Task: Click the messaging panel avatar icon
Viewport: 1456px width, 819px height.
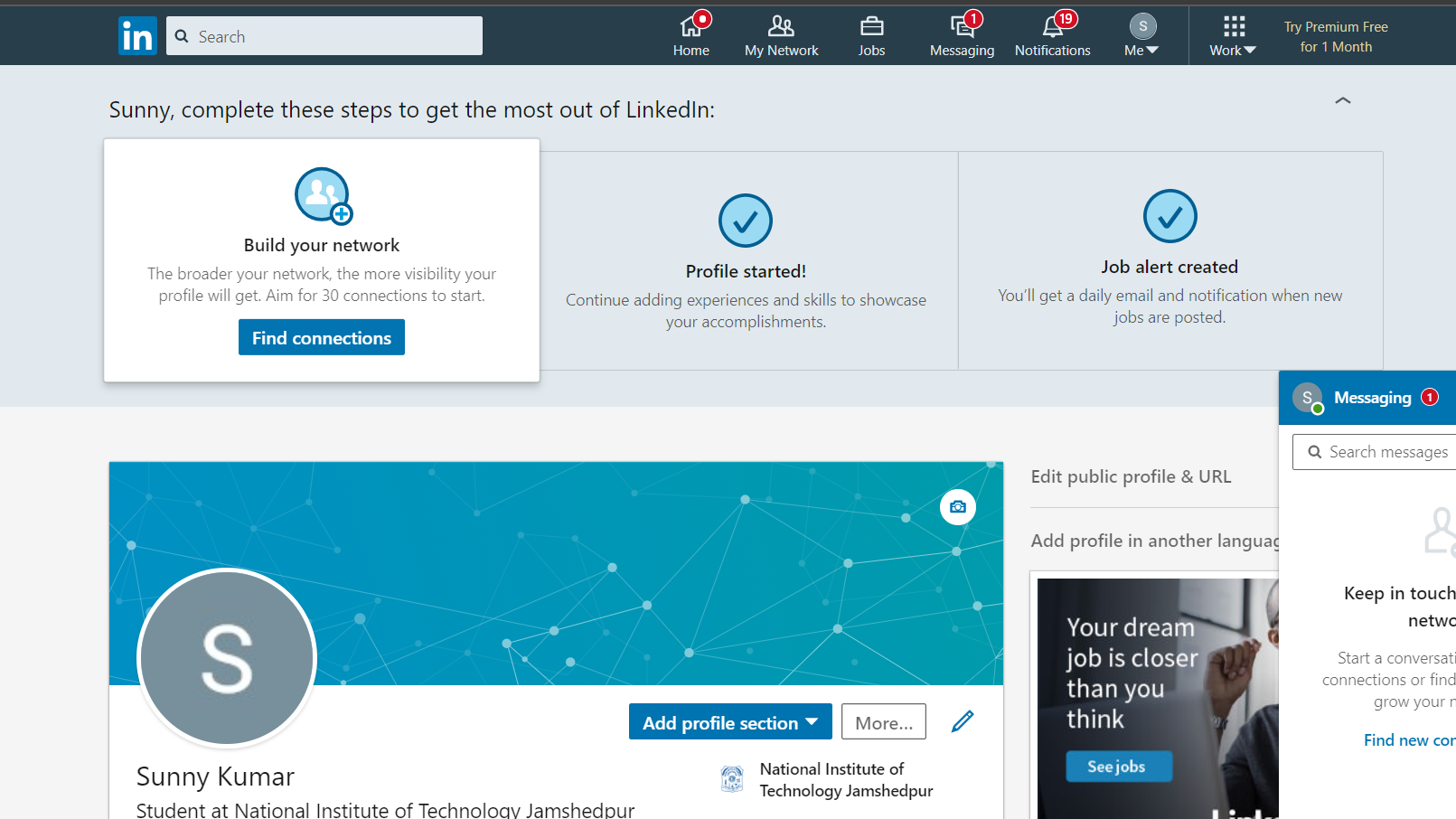Action: pyautogui.click(x=1308, y=398)
